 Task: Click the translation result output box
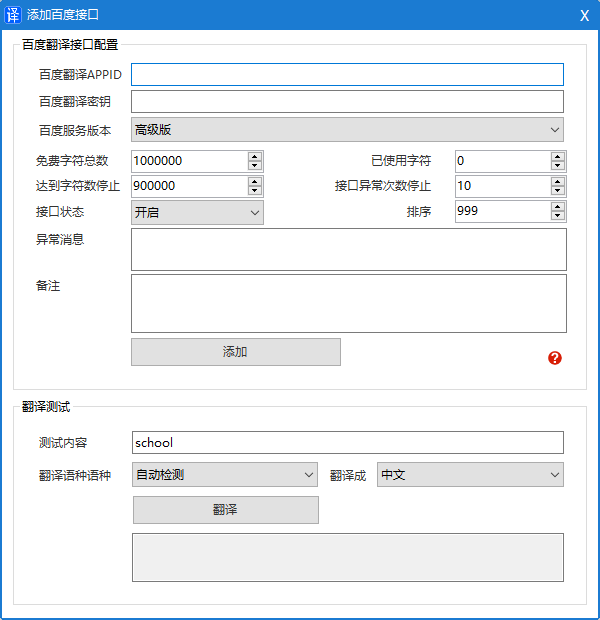click(x=348, y=558)
